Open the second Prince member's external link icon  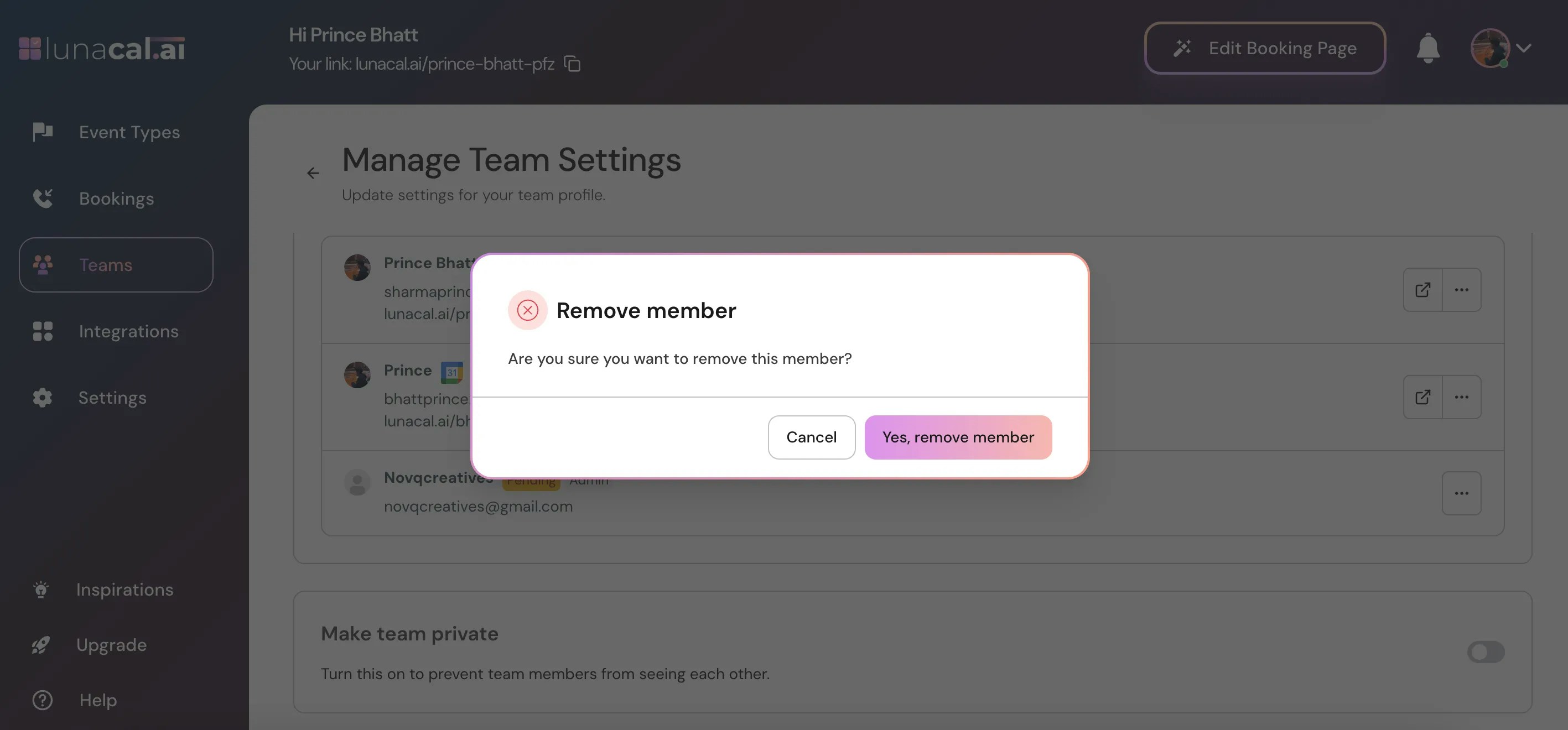pos(1422,397)
